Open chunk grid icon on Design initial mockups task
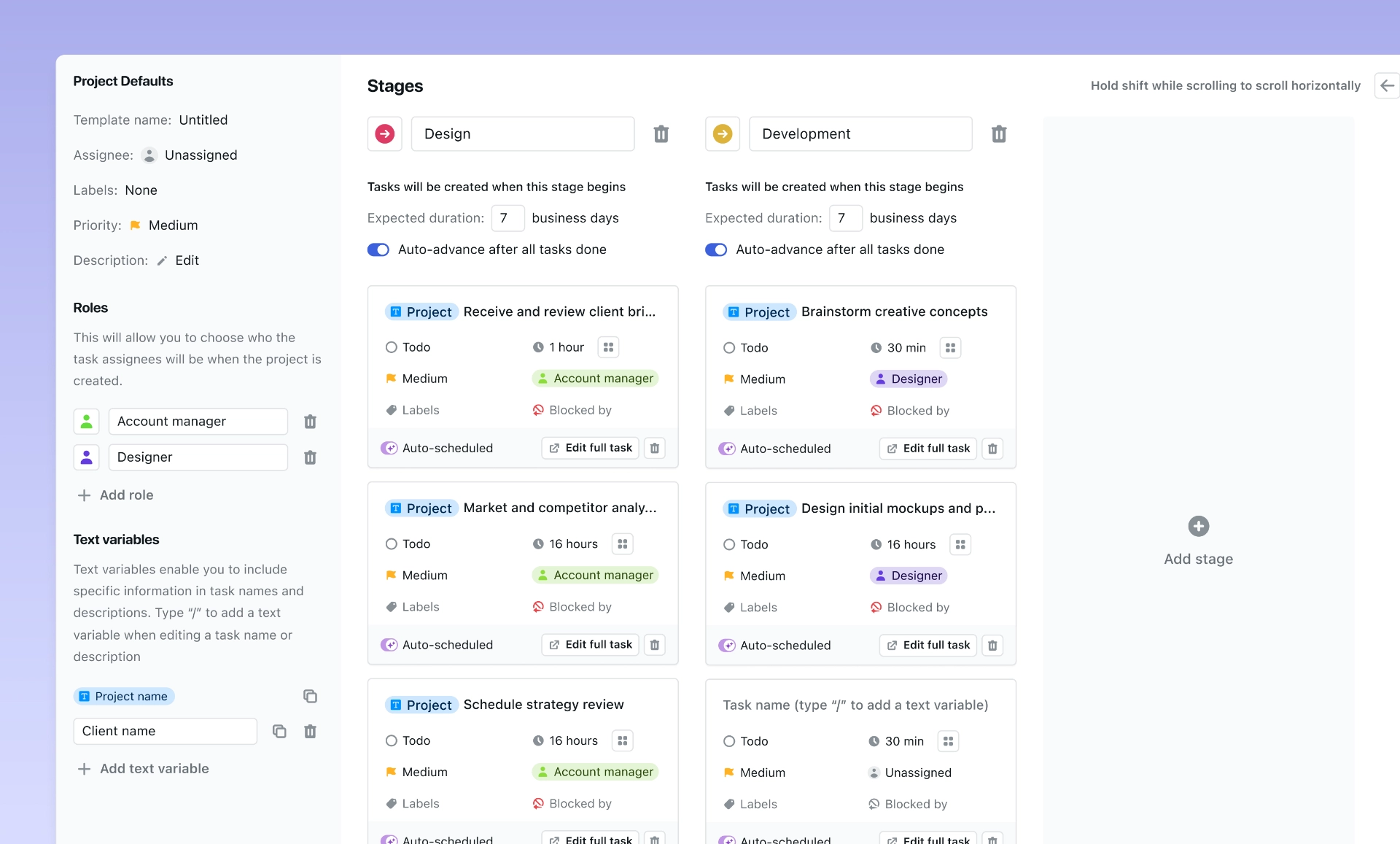The image size is (1400, 844). pos(960,544)
